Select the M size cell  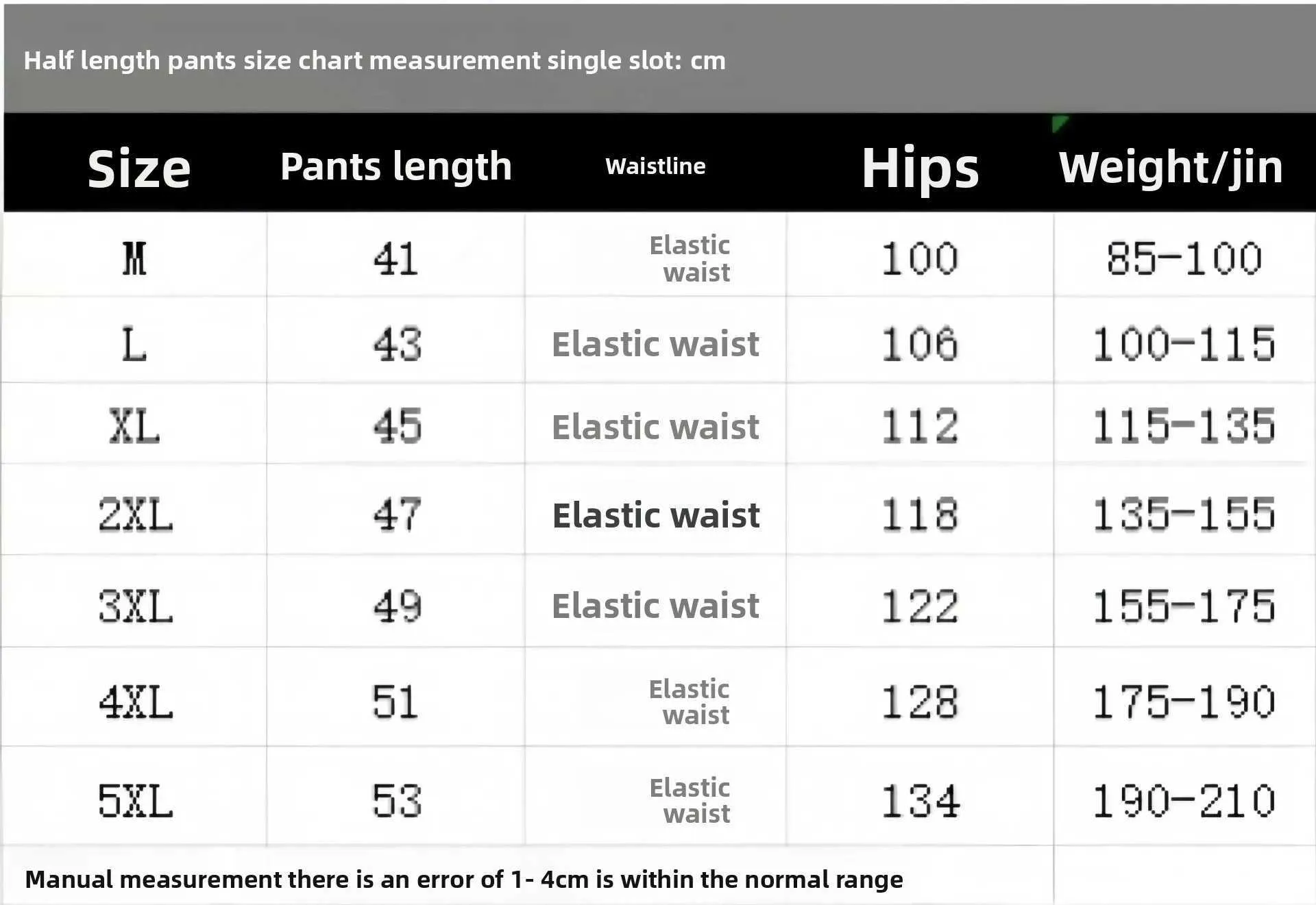(134, 259)
